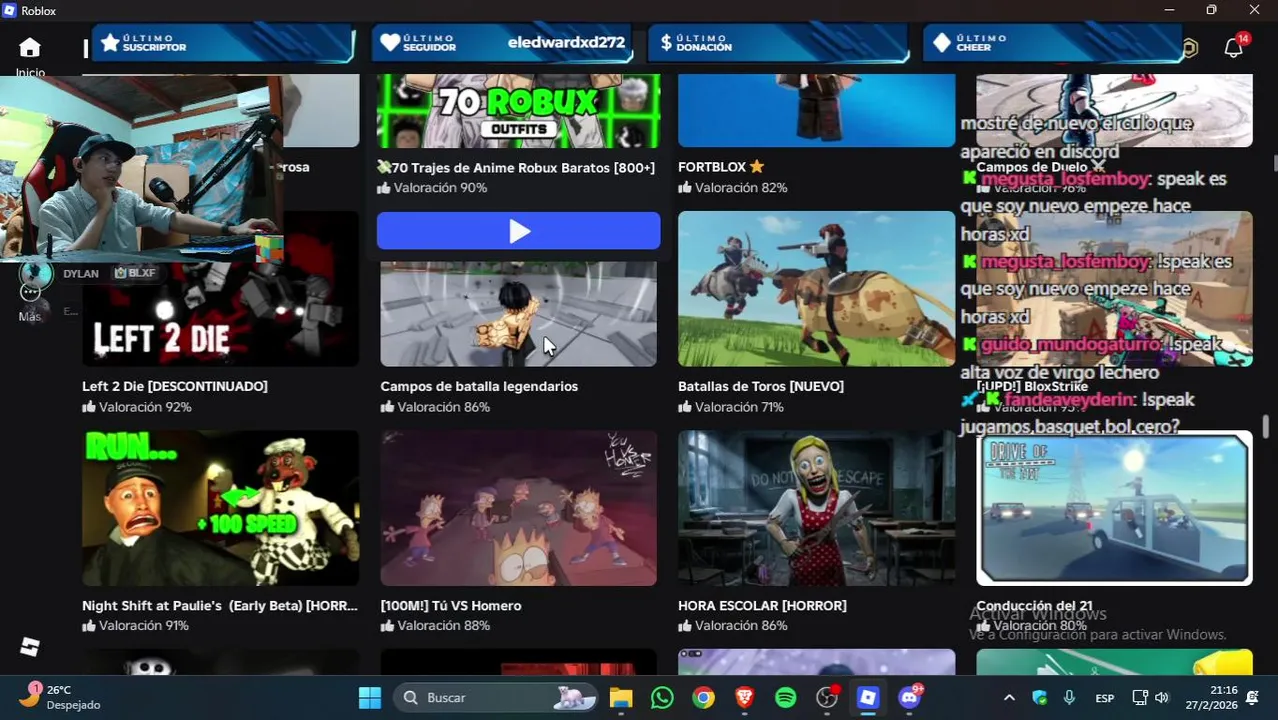The image size is (1278, 720).
Task: Click Dylan's avatar icon in the sidebar
Action: click(x=36, y=273)
